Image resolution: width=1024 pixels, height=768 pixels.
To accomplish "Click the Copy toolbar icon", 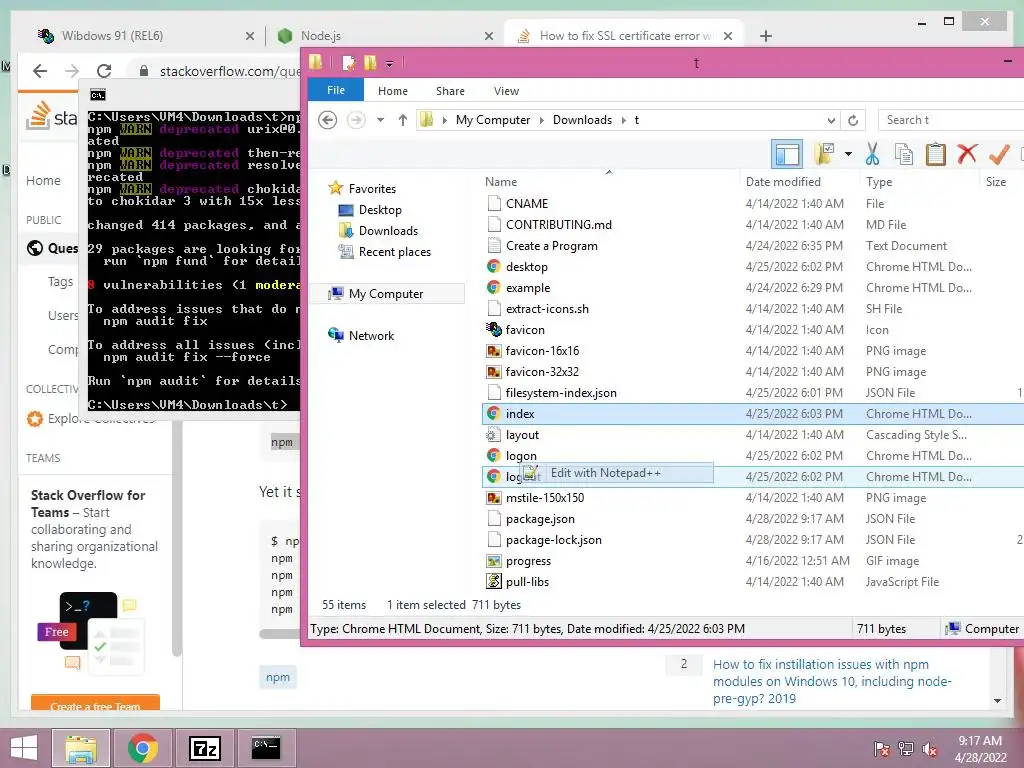I will pos(903,155).
